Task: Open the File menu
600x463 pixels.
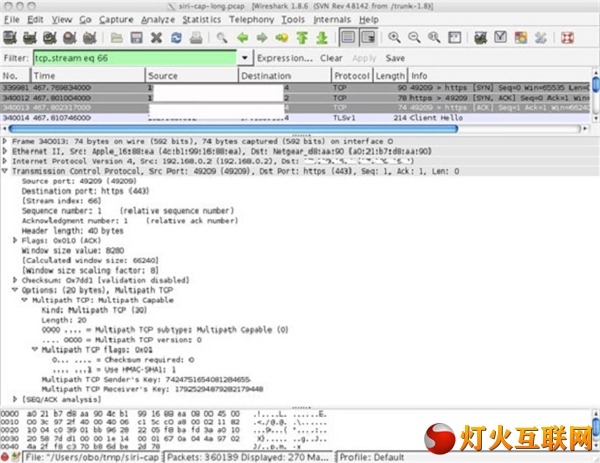Action: tap(11, 20)
